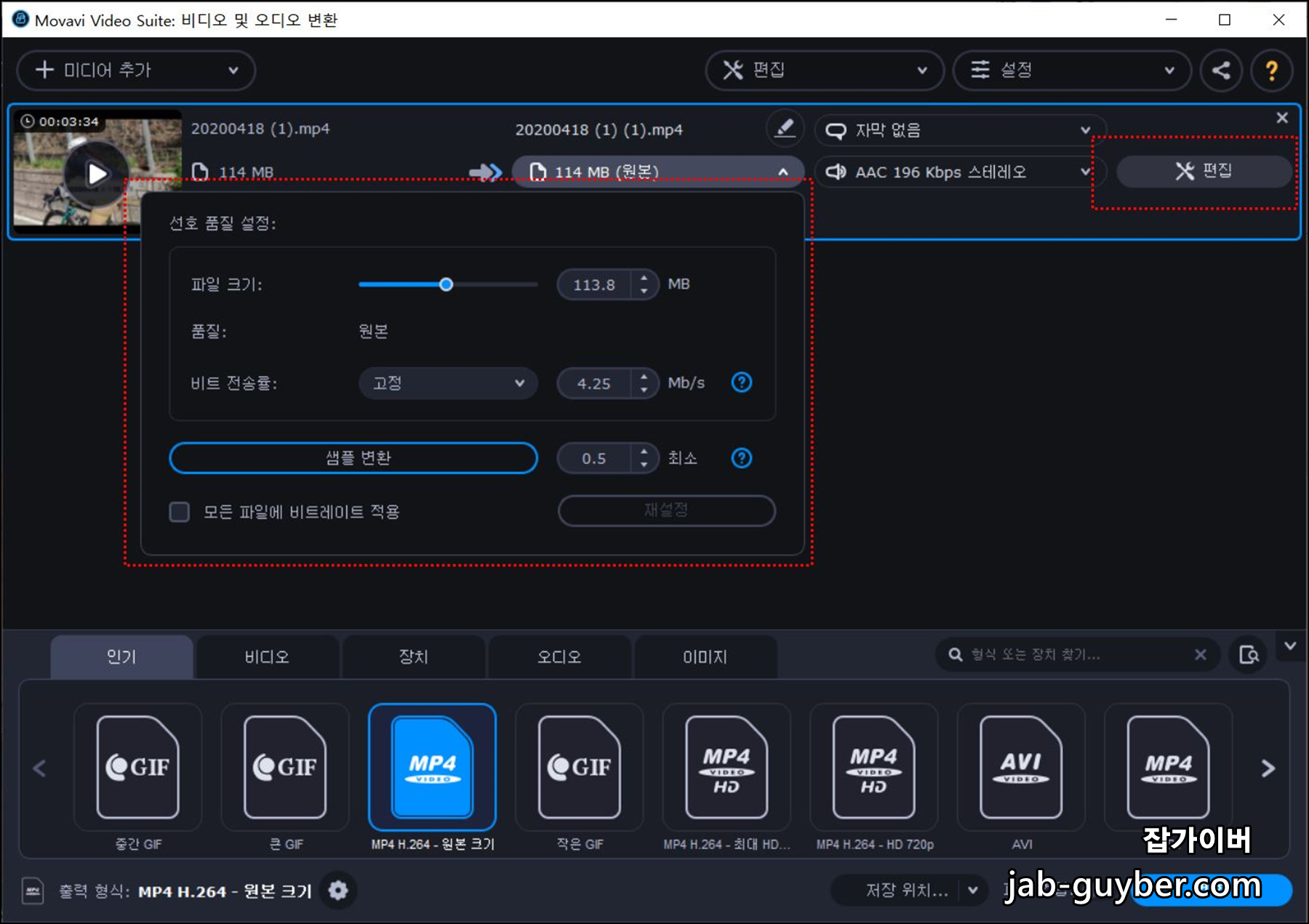
Task: Click the 샘플 변환 sample convert button
Action: coord(353,458)
